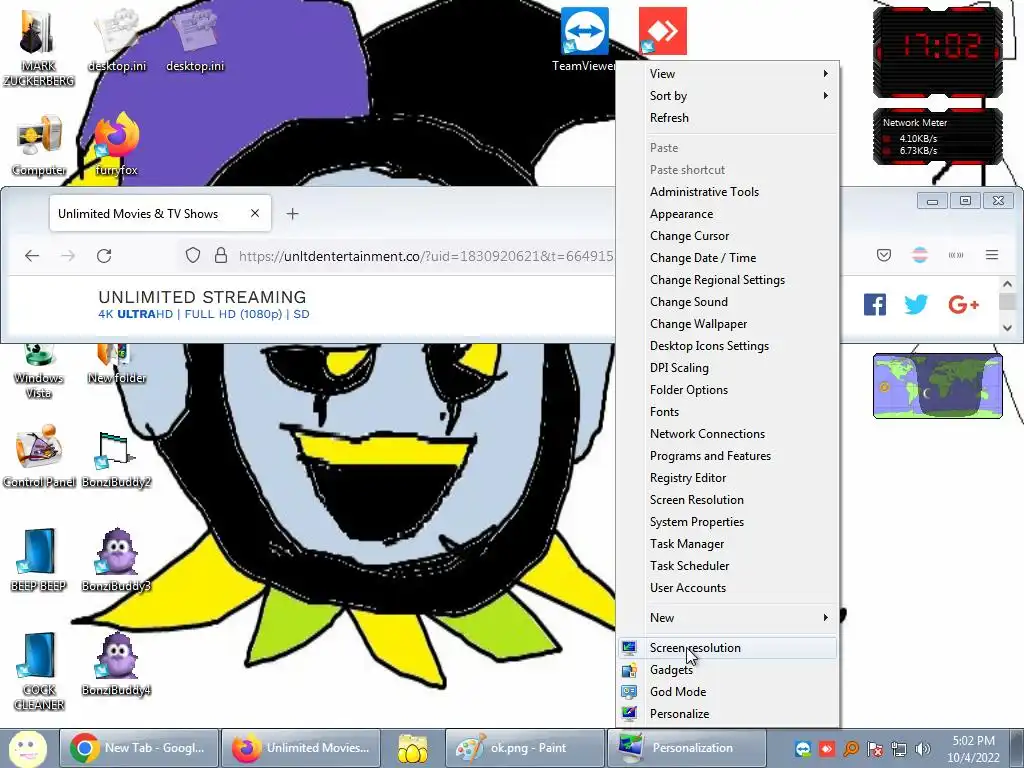Open the MARK ZUCKERBERG desktop icon

pyautogui.click(x=39, y=47)
